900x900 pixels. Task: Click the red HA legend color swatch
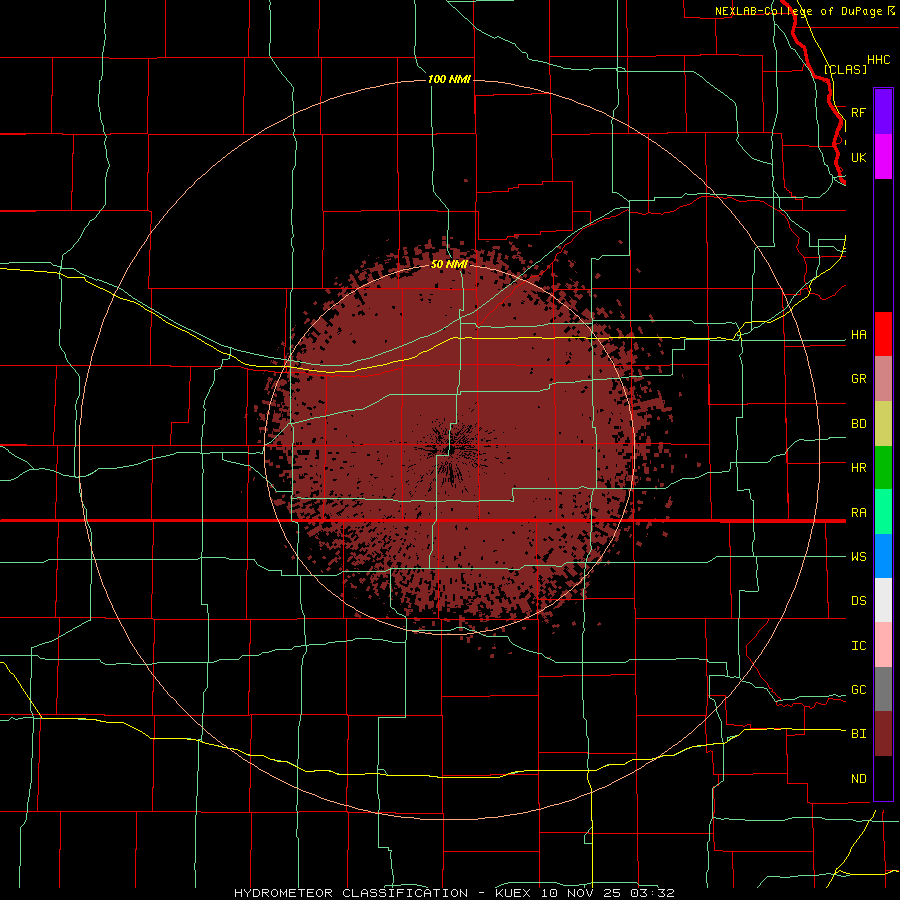pos(883,334)
